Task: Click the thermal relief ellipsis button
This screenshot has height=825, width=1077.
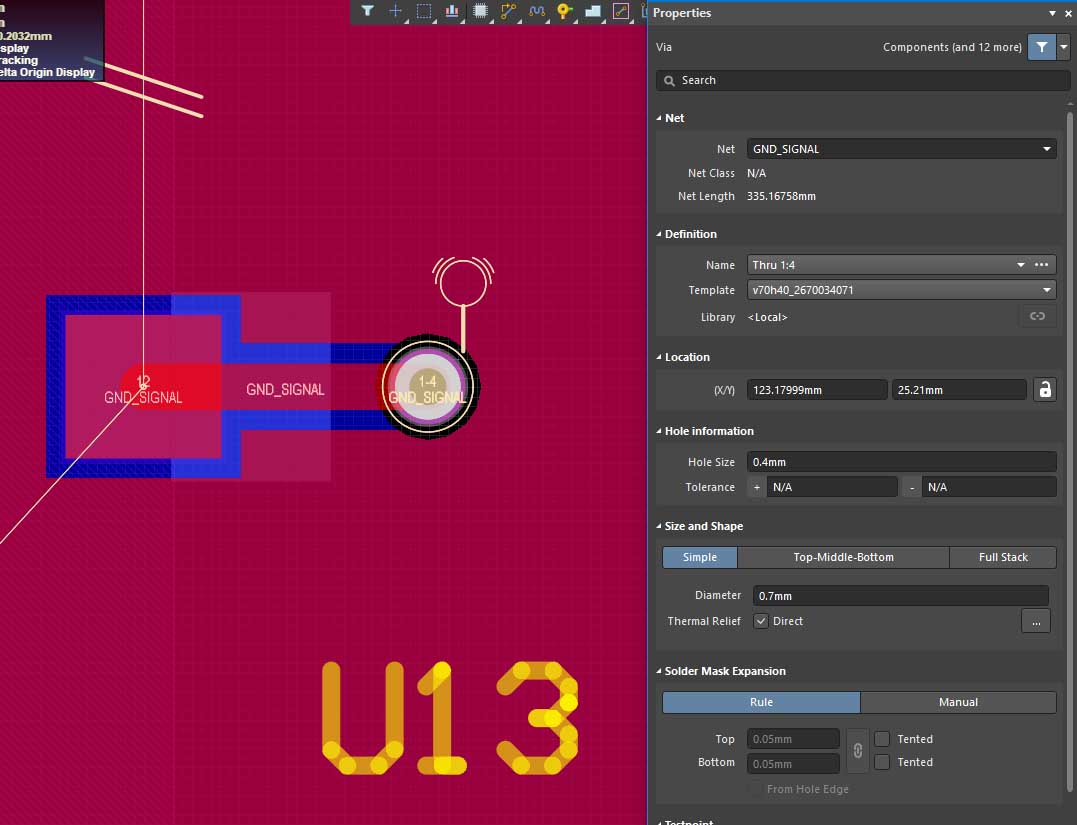Action: pyautogui.click(x=1035, y=621)
